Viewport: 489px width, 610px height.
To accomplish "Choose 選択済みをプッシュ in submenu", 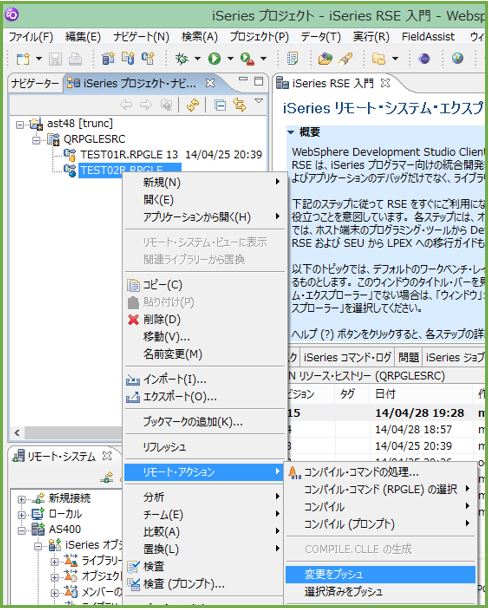I will point(381,591).
